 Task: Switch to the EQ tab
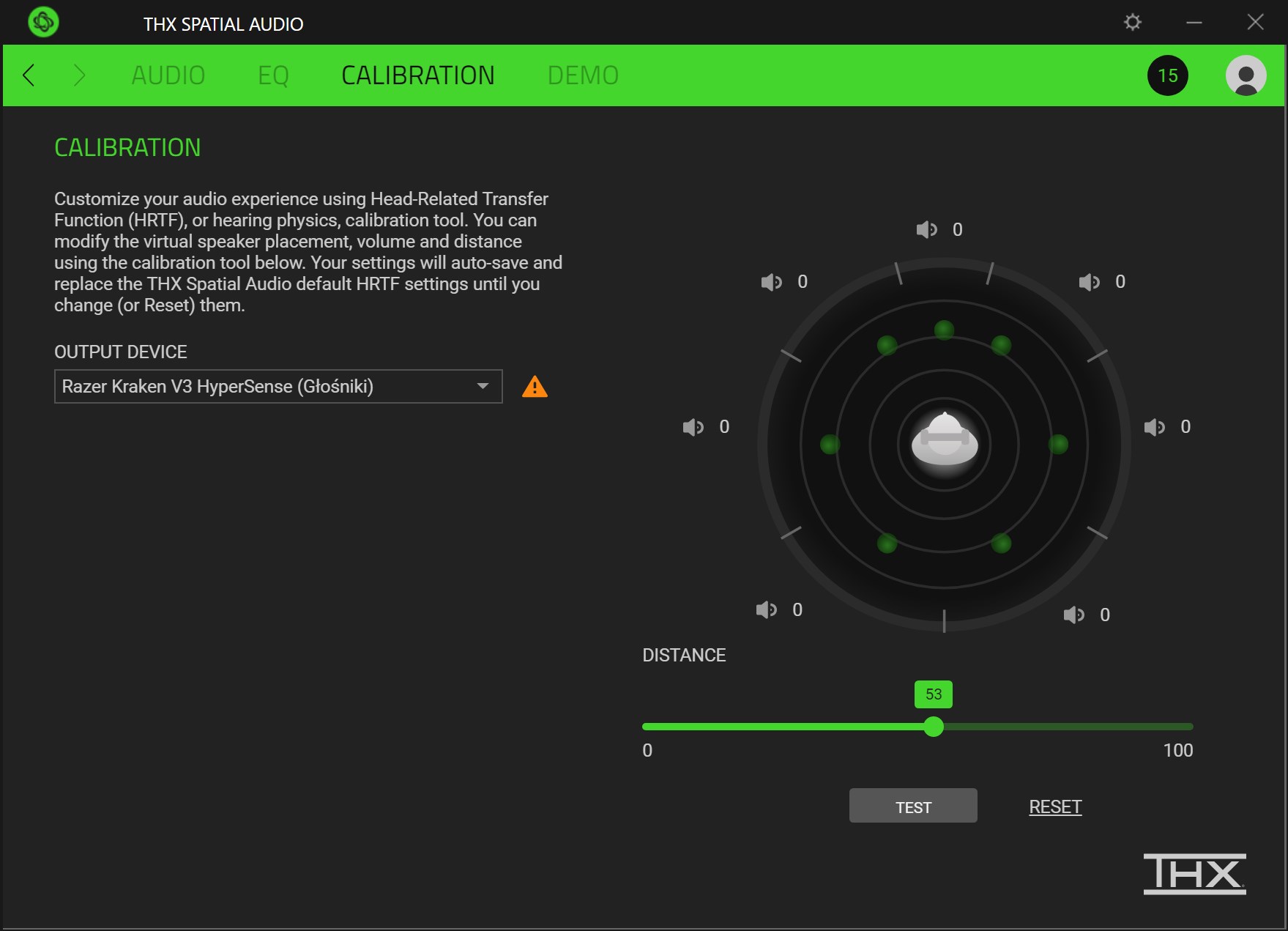coord(273,75)
